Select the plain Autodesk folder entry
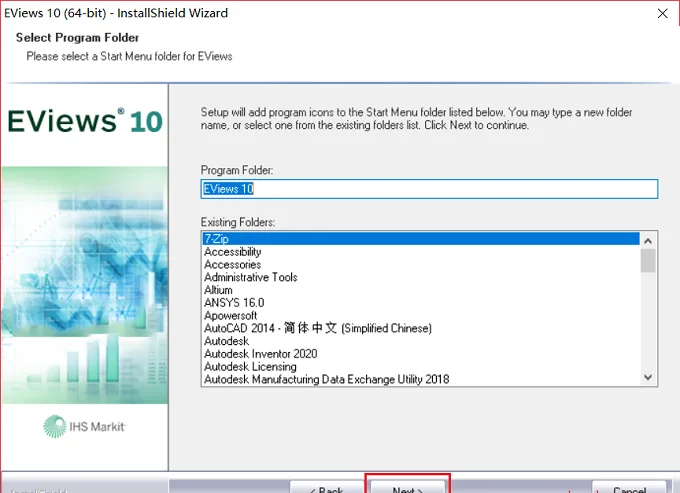The height and width of the screenshot is (493, 680). click(421, 341)
